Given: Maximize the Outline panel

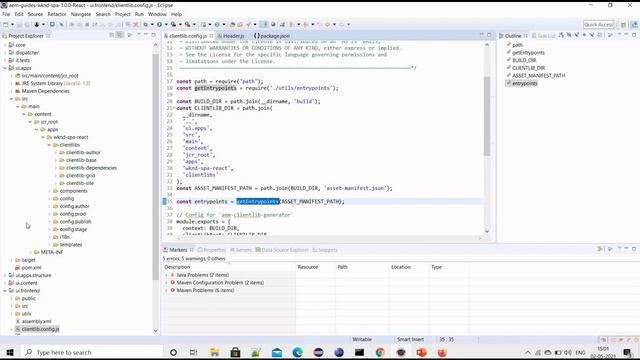Looking at the screenshot, I should [x=634, y=35].
